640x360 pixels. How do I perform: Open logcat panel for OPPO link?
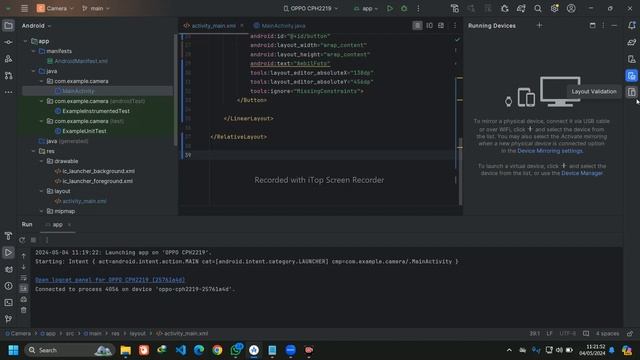(110, 280)
